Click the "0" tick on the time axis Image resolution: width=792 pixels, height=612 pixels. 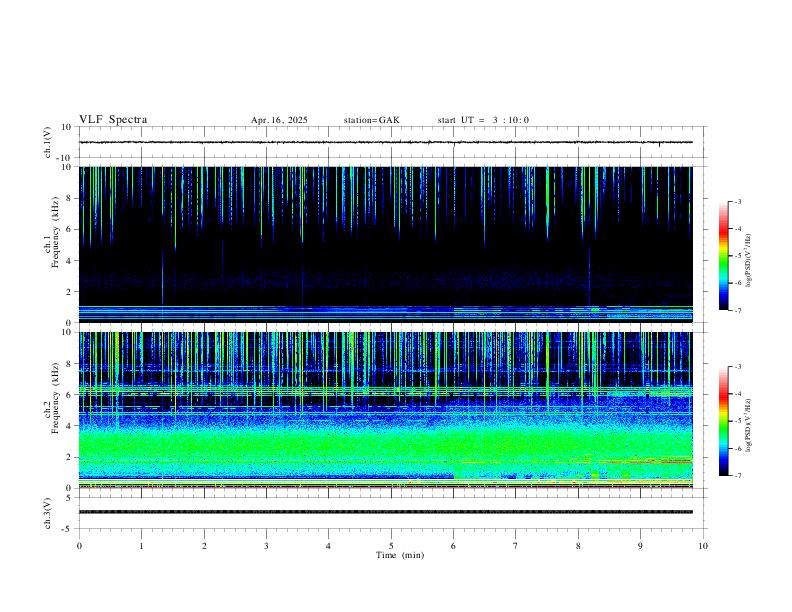coord(79,546)
